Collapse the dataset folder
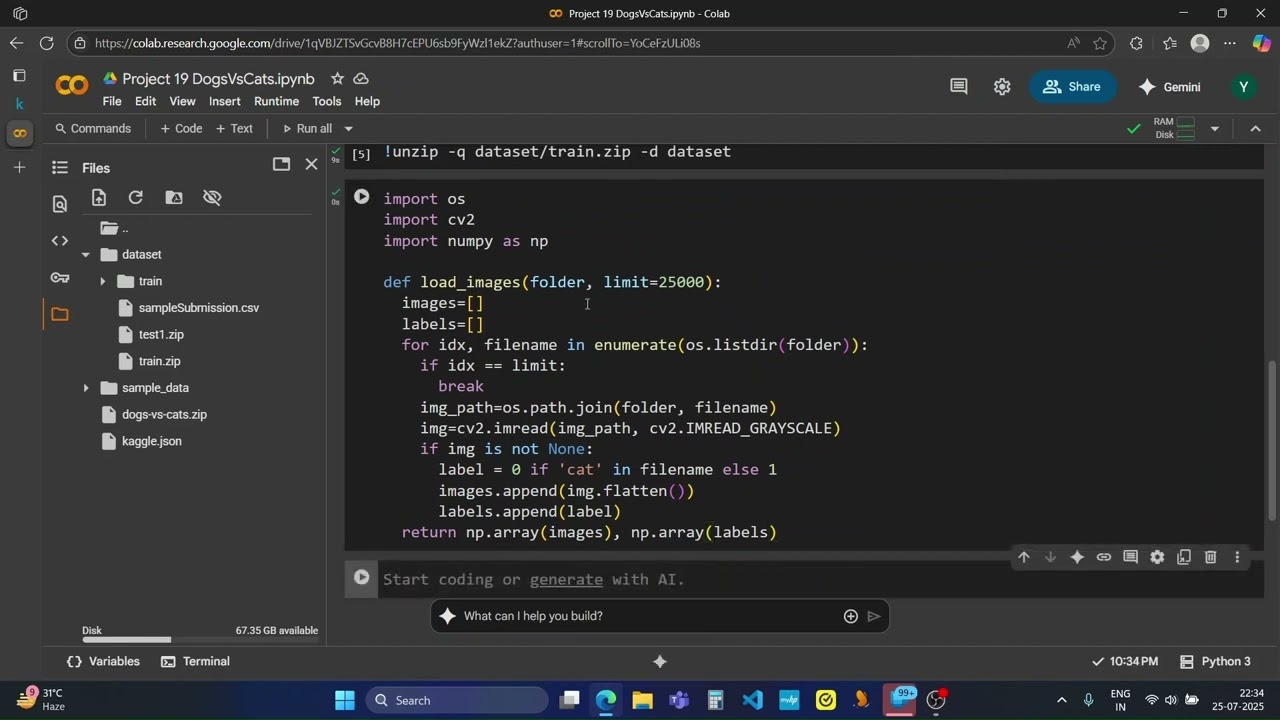Image resolution: width=1280 pixels, height=720 pixels. [x=85, y=255]
